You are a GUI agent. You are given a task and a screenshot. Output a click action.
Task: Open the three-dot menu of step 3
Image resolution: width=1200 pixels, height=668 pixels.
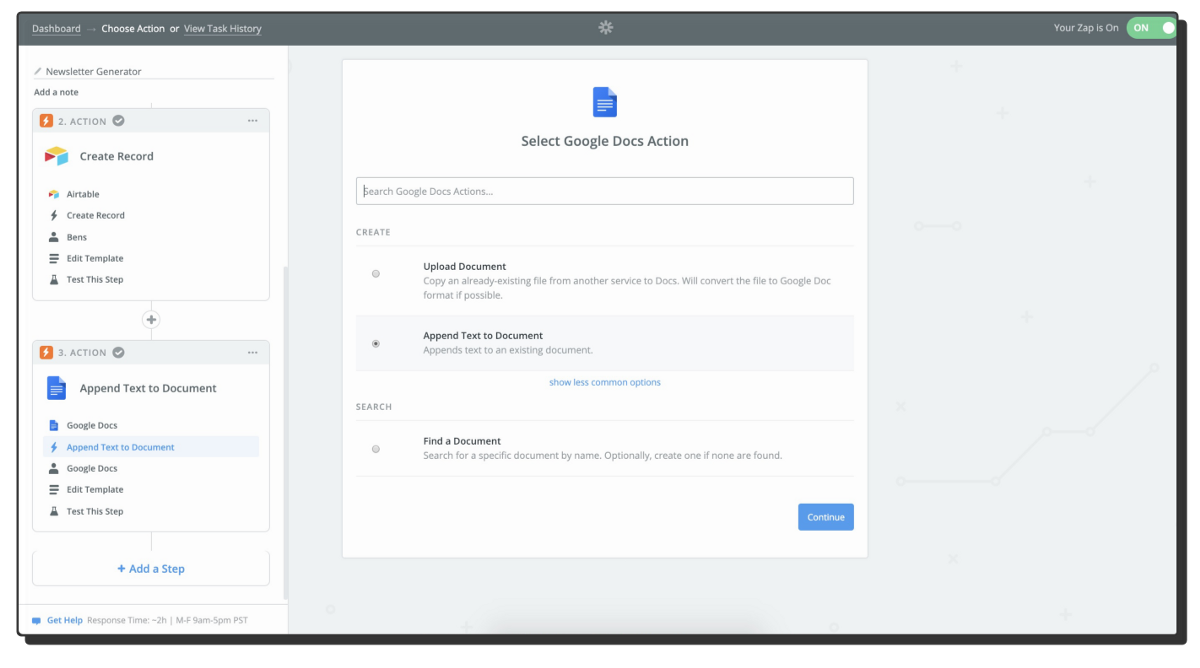(253, 353)
